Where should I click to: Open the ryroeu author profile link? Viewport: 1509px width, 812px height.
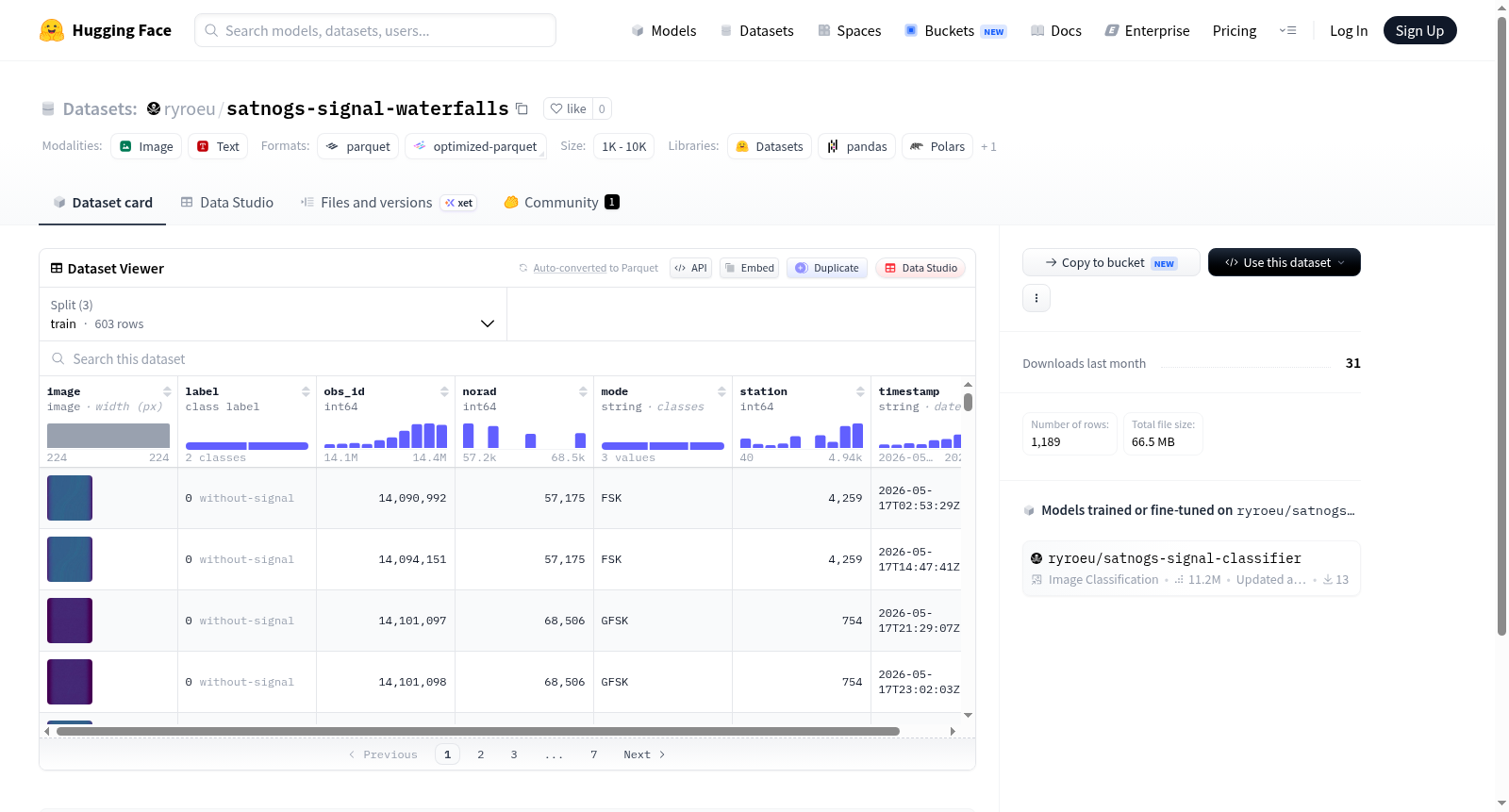pyautogui.click(x=190, y=108)
